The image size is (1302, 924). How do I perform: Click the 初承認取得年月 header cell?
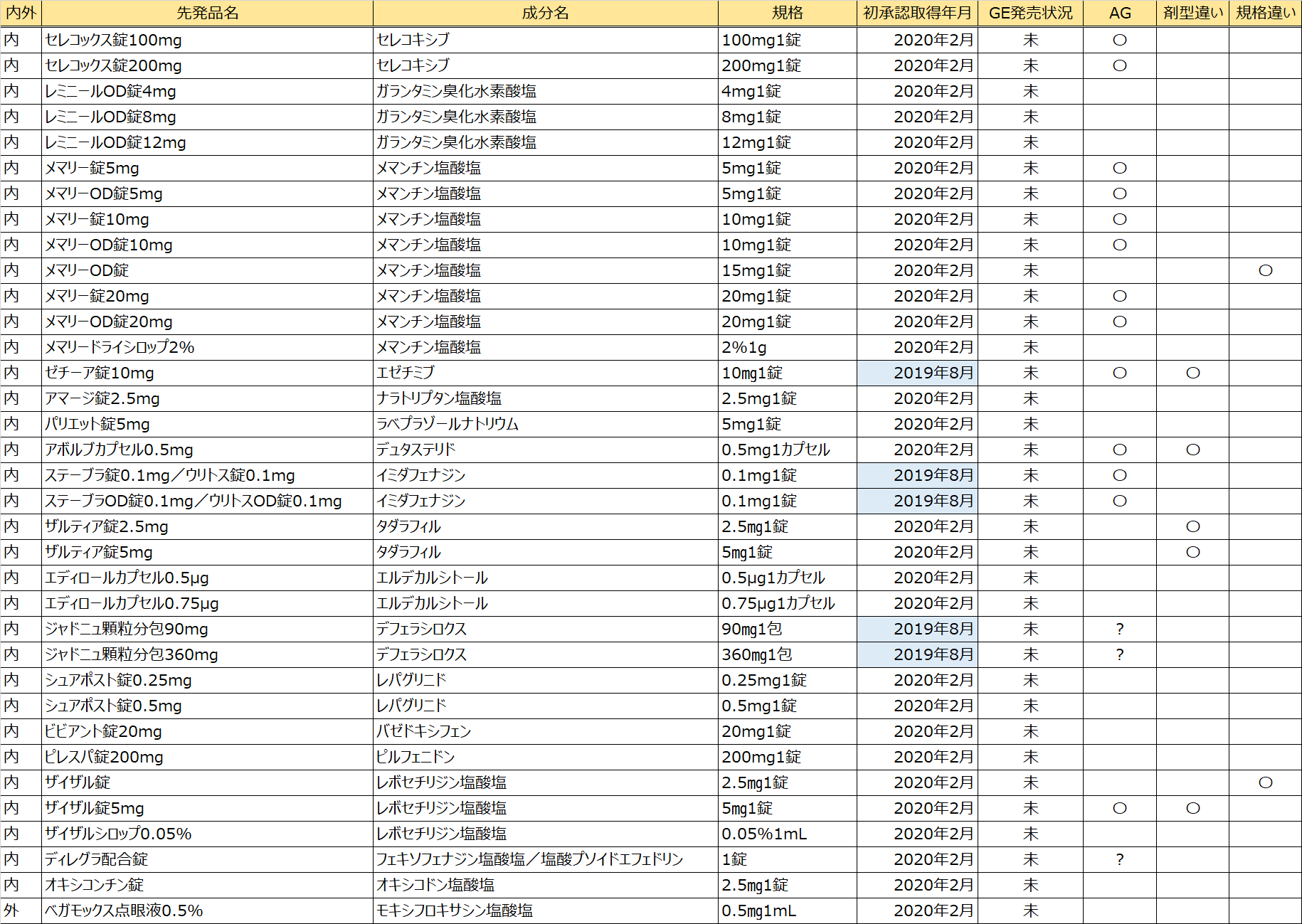click(917, 14)
